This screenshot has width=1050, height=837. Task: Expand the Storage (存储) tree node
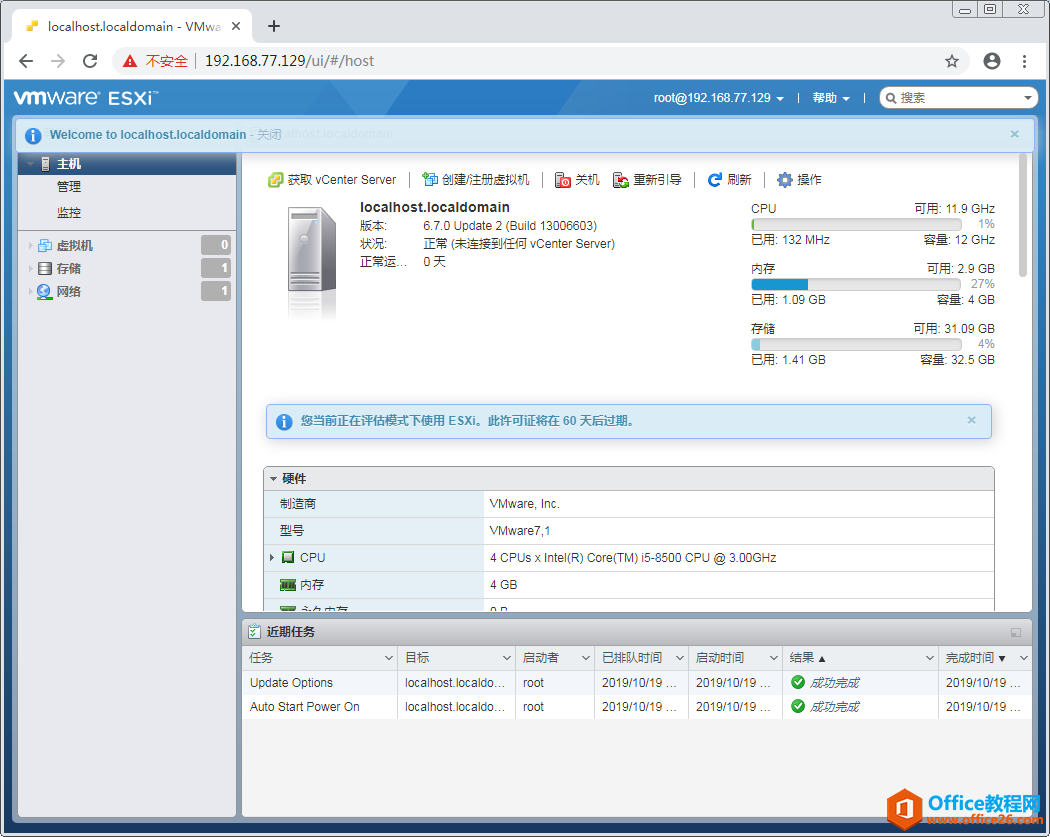[x=30, y=269]
